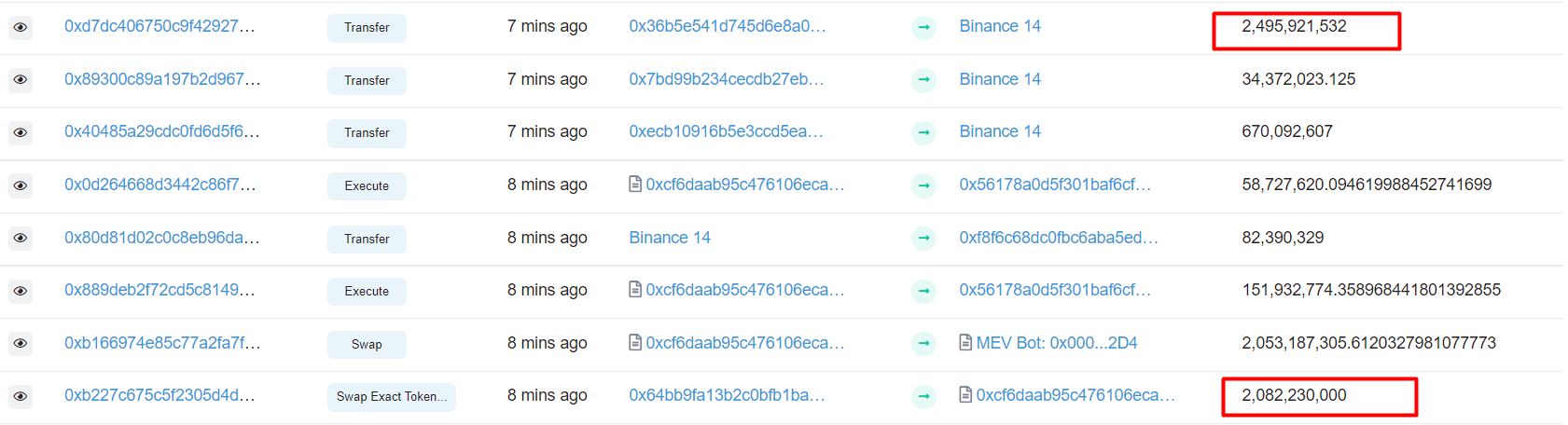The height and width of the screenshot is (425, 1568).
Task: Click eye icon for 0x40485a29cdc0fd6d5f6 row
Action: [x=20, y=132]
